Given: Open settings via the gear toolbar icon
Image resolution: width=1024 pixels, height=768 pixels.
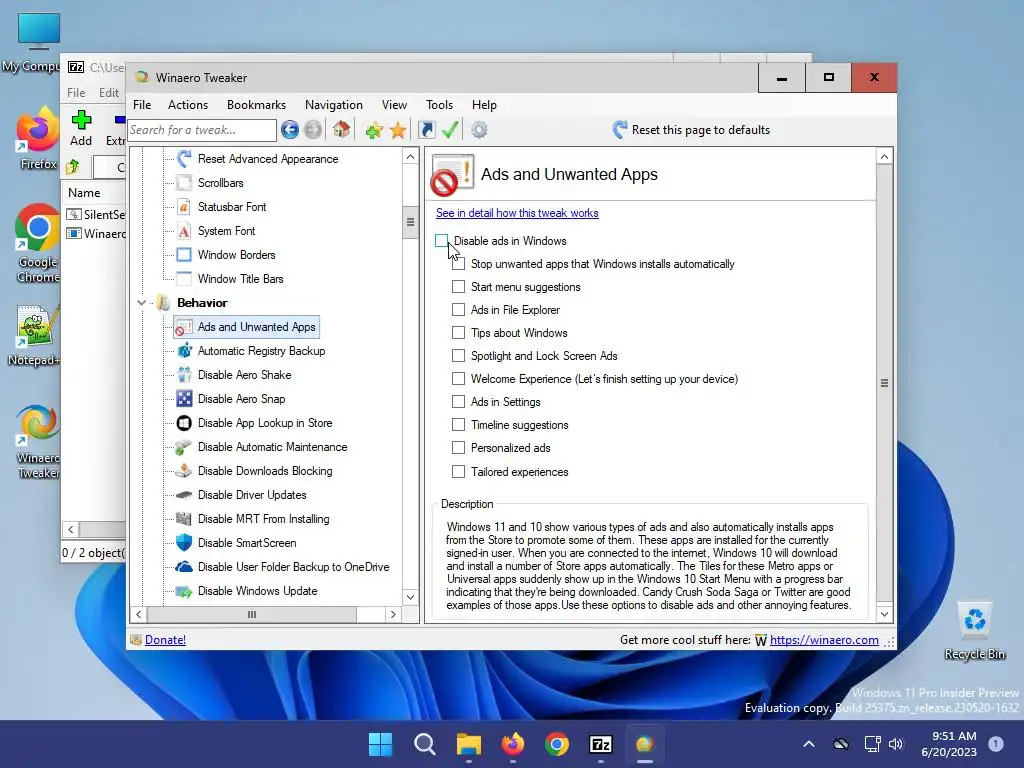Looking at the screenshot, I should [x=479, y=130].
